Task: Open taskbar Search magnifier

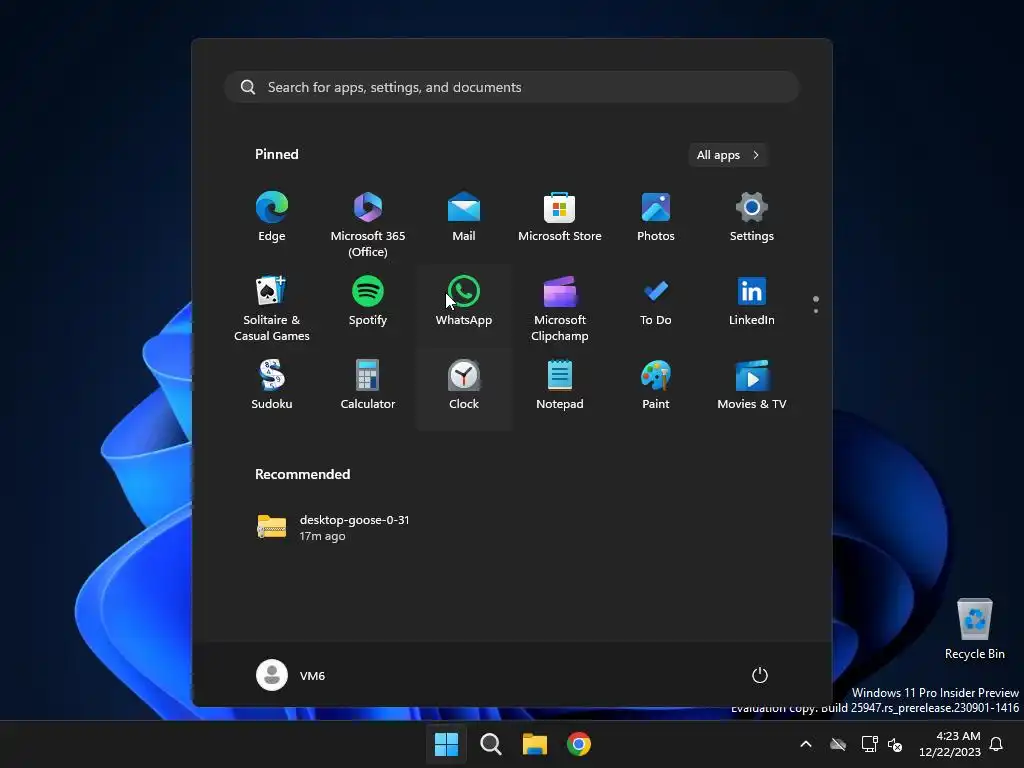Action: click(490, 744)
